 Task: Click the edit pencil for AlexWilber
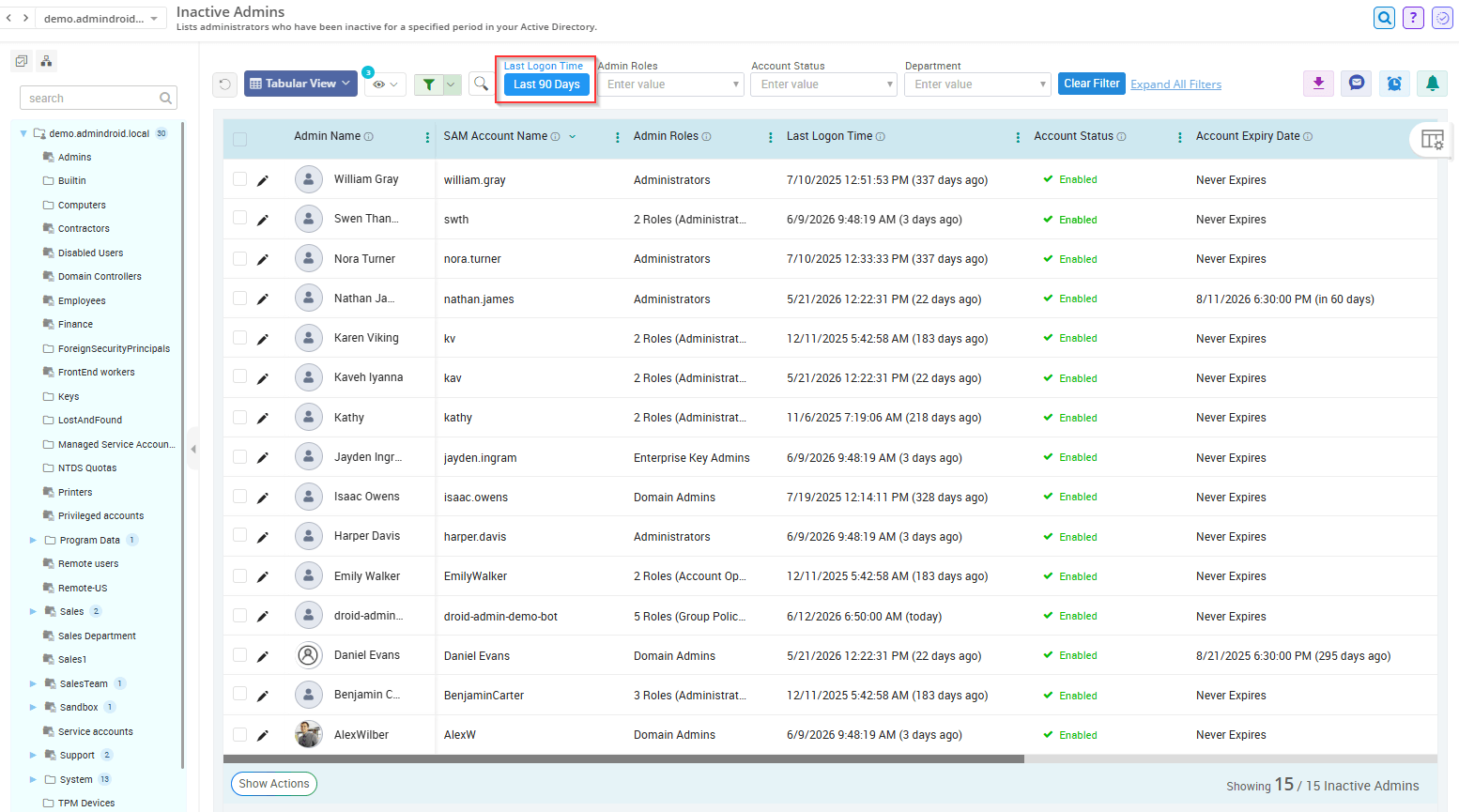(x=263, y=735)
